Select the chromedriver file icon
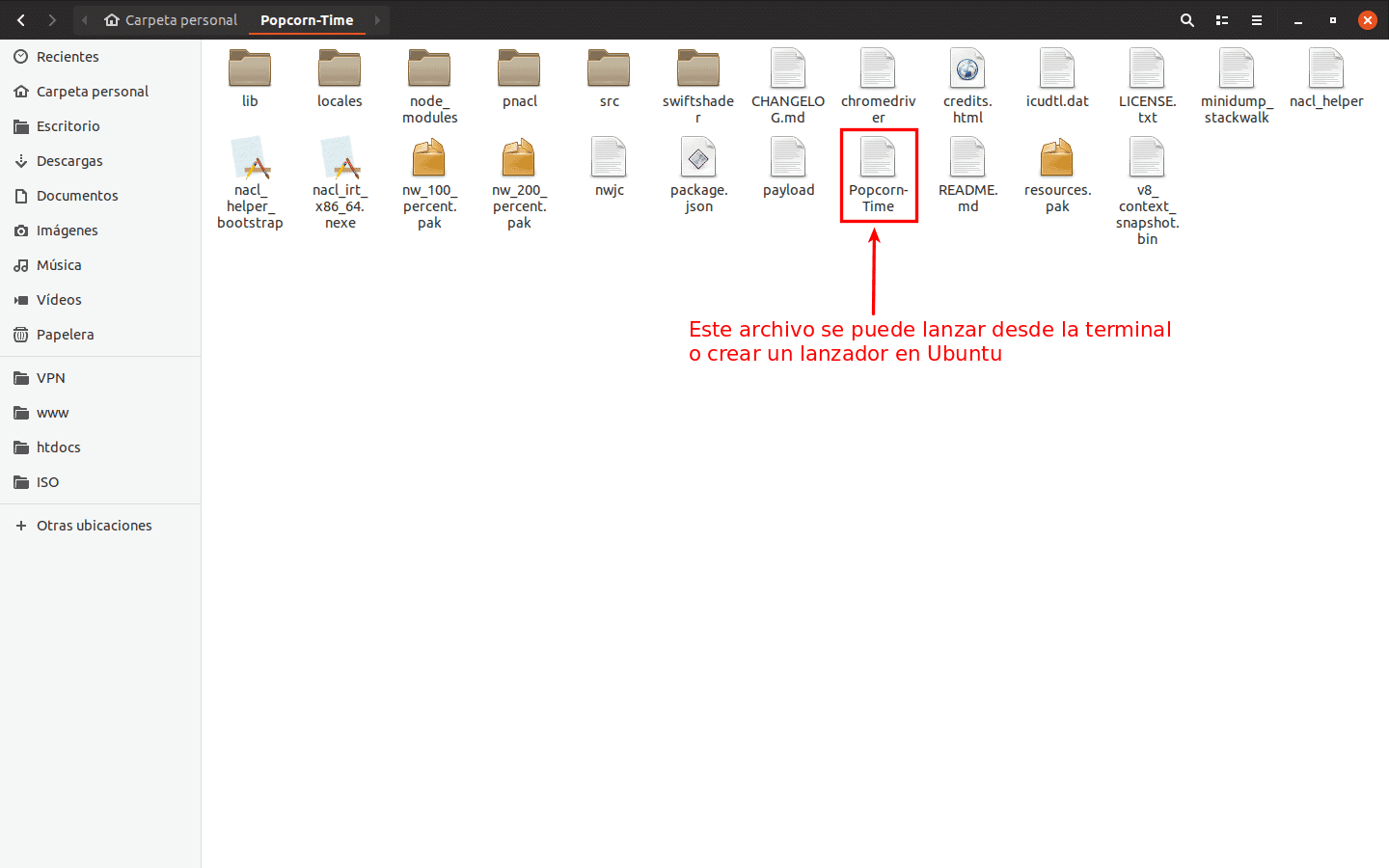 878,68
